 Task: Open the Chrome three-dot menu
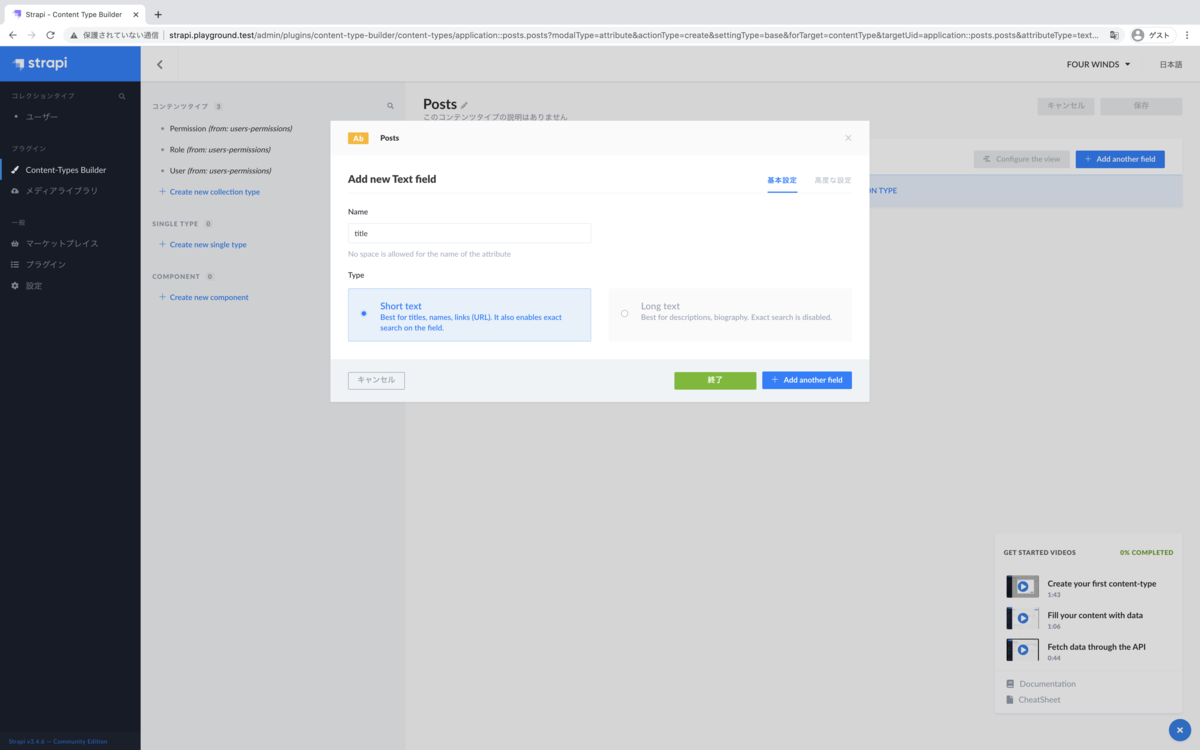click(x=1188, y=35)
